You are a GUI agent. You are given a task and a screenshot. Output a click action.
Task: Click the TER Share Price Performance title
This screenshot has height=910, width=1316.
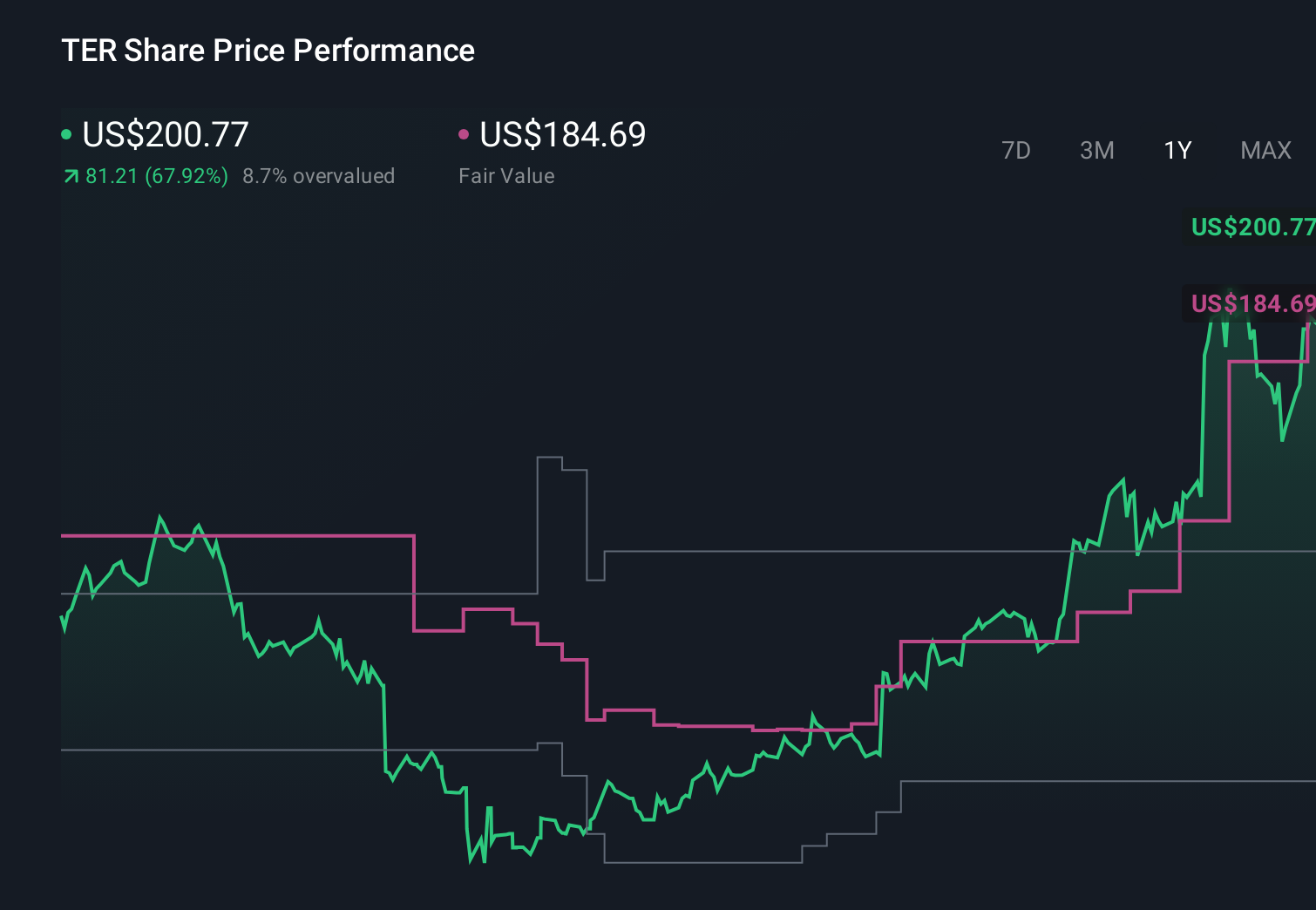coord(268,51)
